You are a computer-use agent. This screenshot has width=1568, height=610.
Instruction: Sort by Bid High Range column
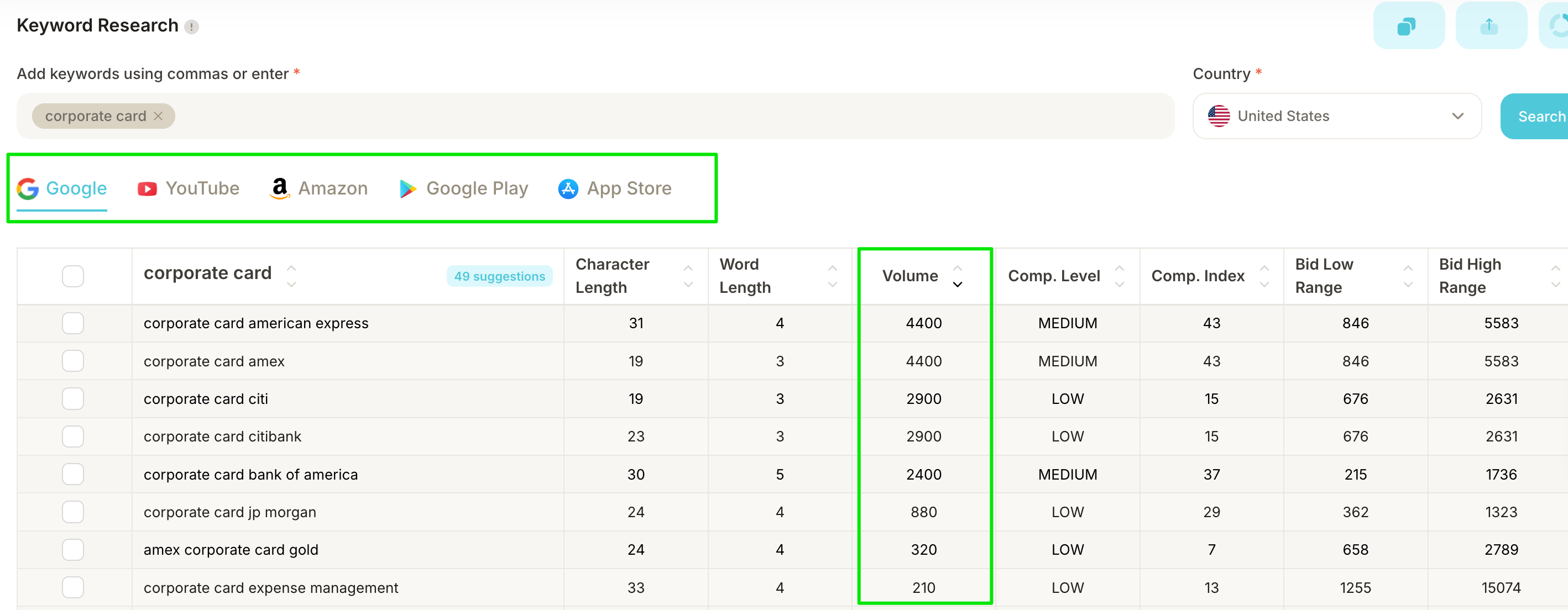1555,276
